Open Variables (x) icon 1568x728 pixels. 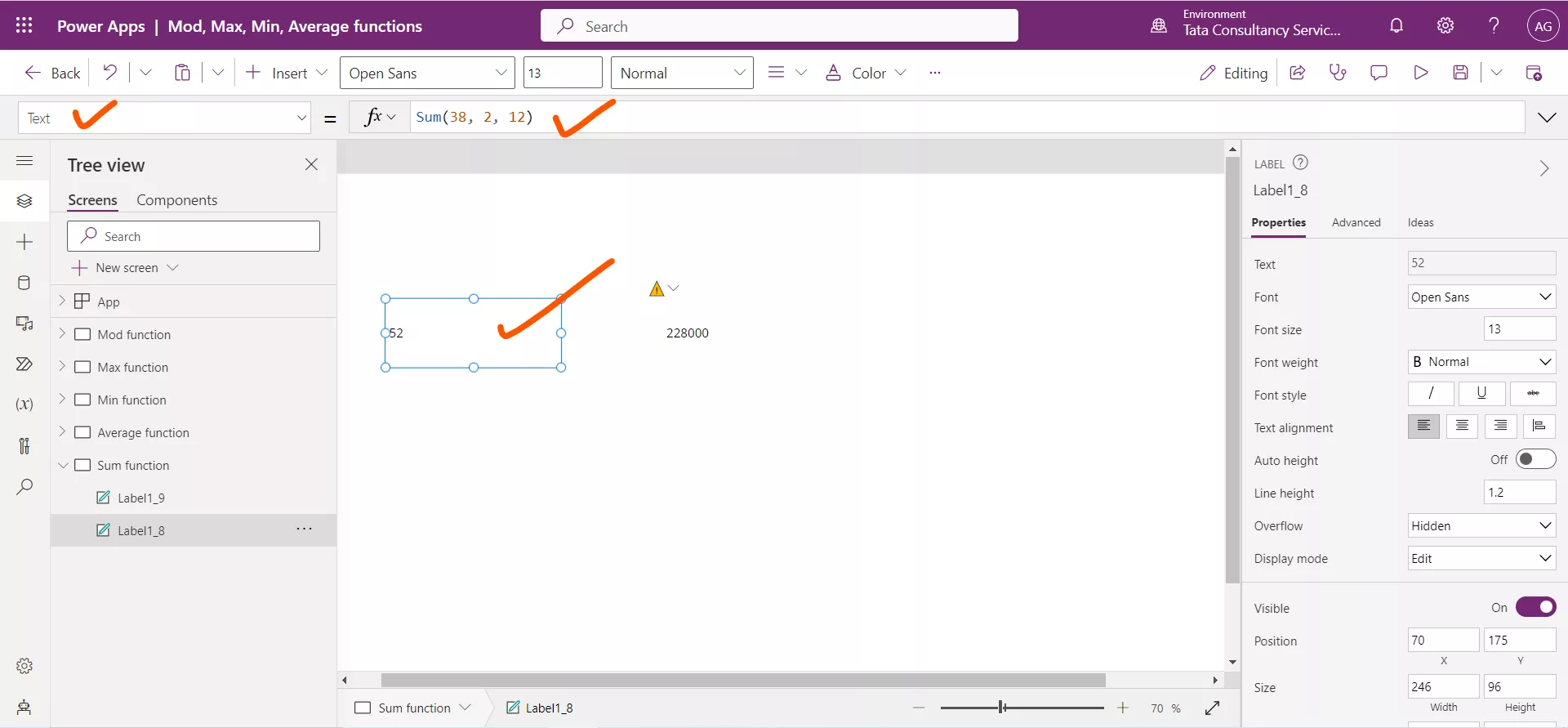(24, 404)
